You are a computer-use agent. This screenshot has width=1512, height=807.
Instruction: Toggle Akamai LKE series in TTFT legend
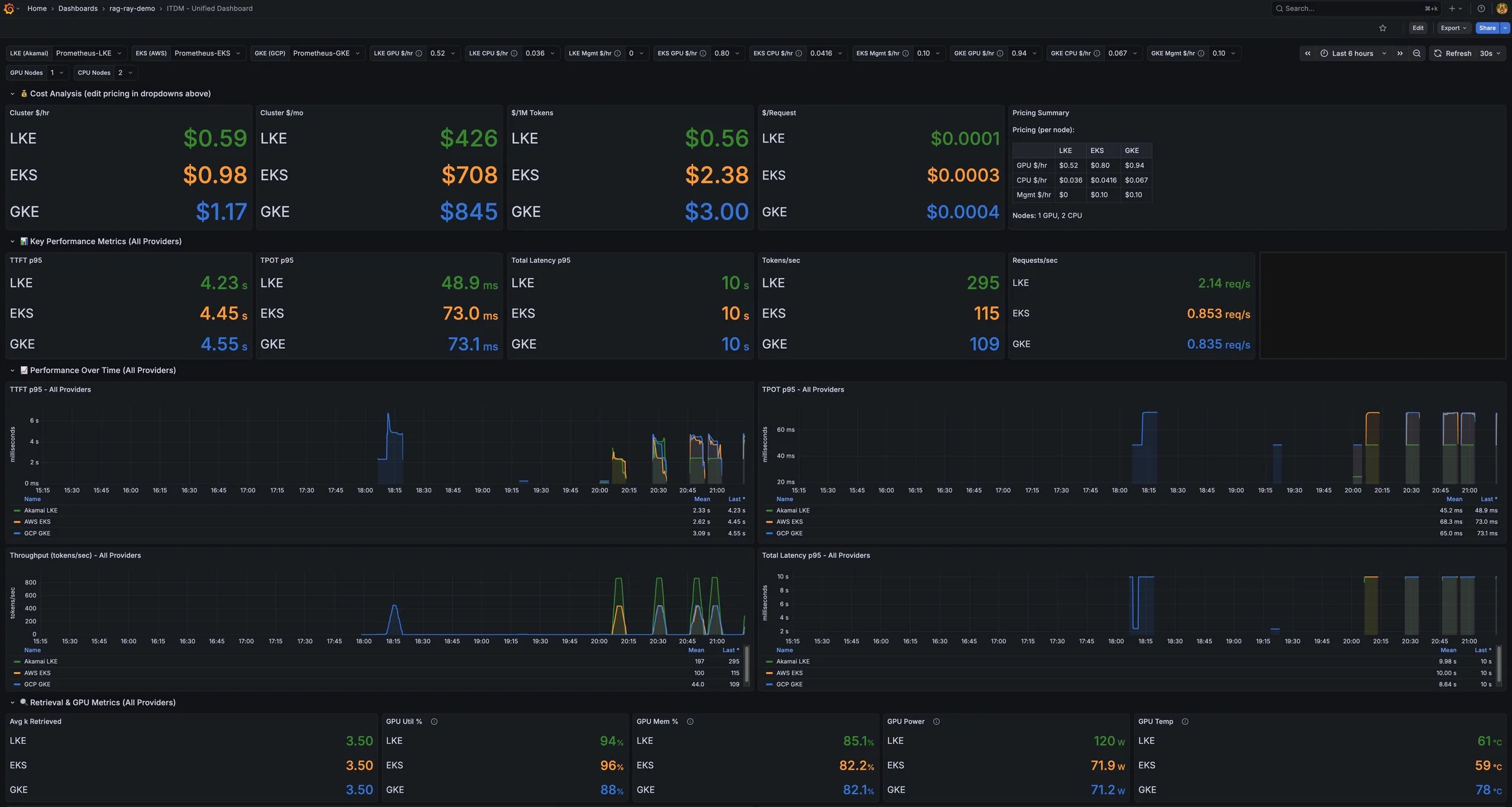coord(41,510)
